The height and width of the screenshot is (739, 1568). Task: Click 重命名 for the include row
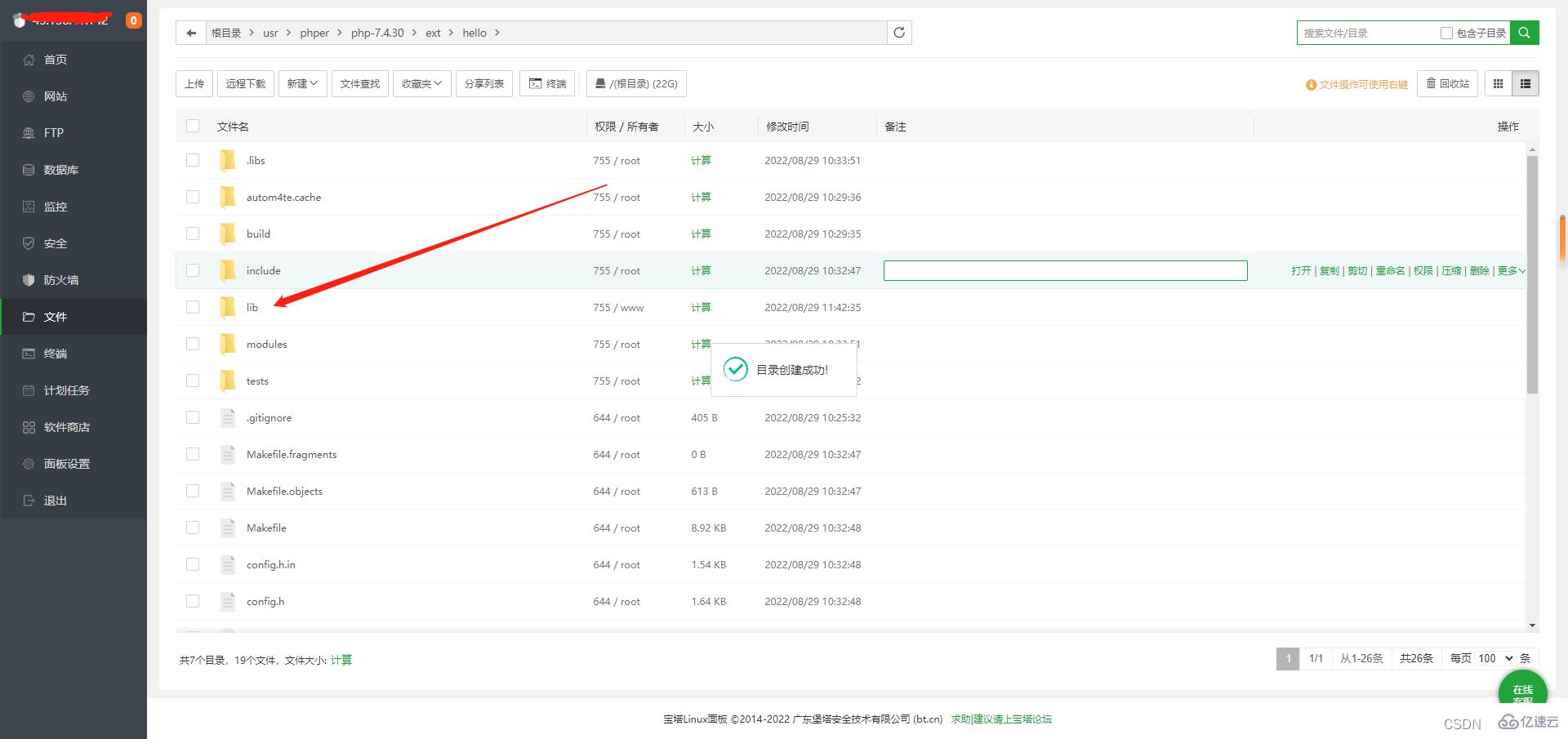point(1390,270)
